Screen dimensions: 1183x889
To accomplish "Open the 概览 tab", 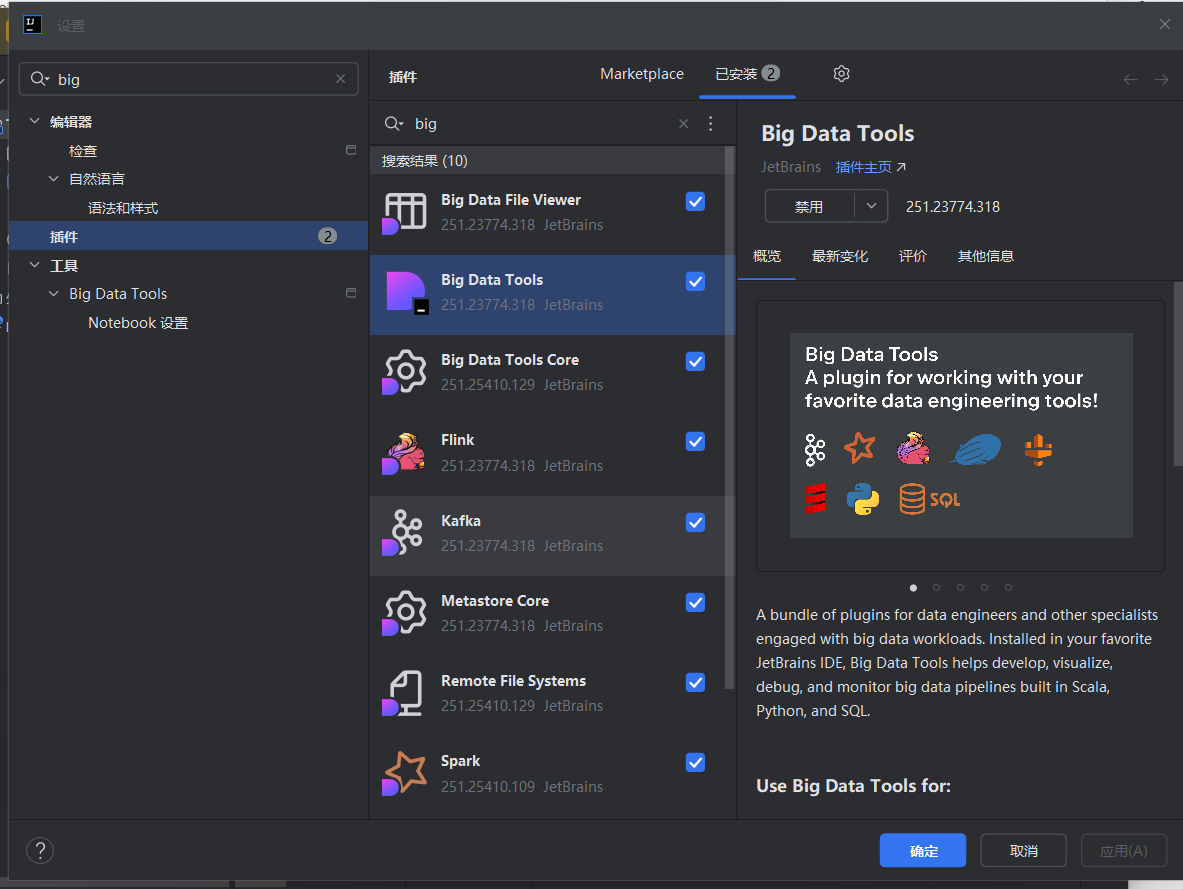I will tap(767, 257).
